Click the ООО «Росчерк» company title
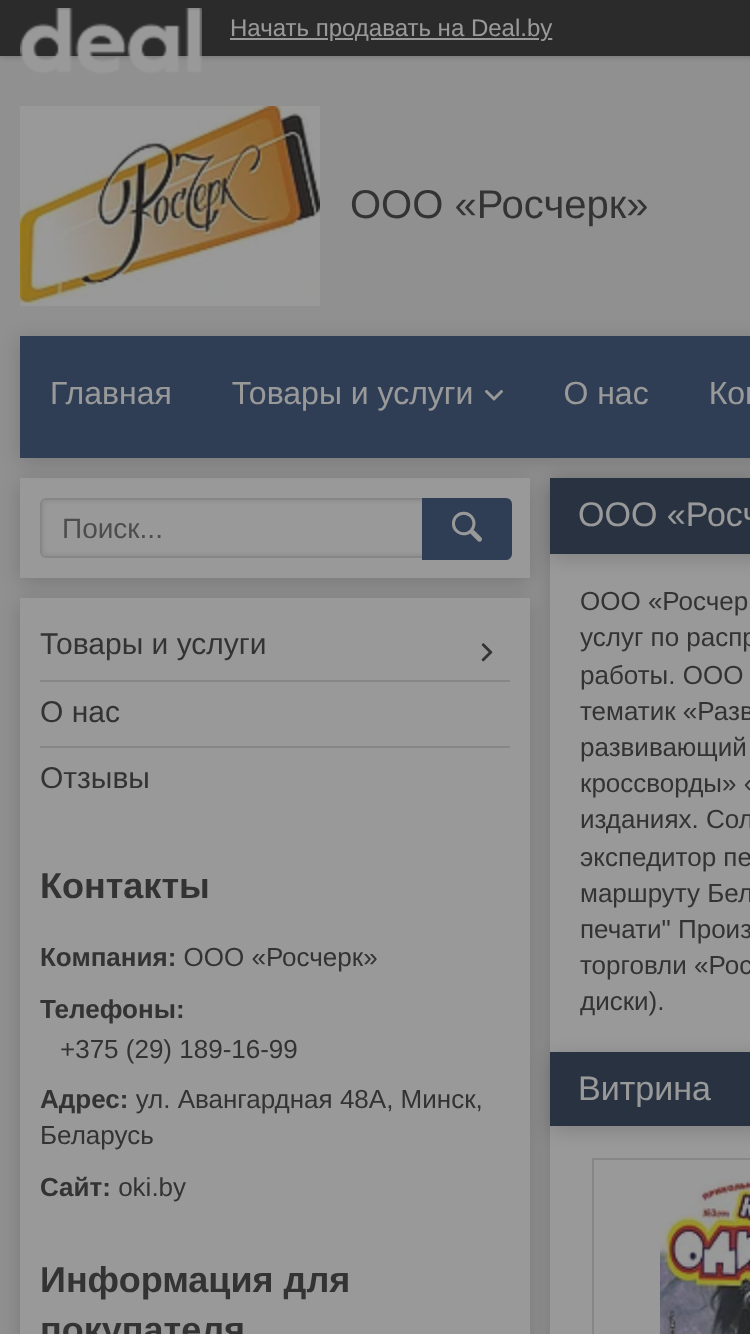 (499, 205)
